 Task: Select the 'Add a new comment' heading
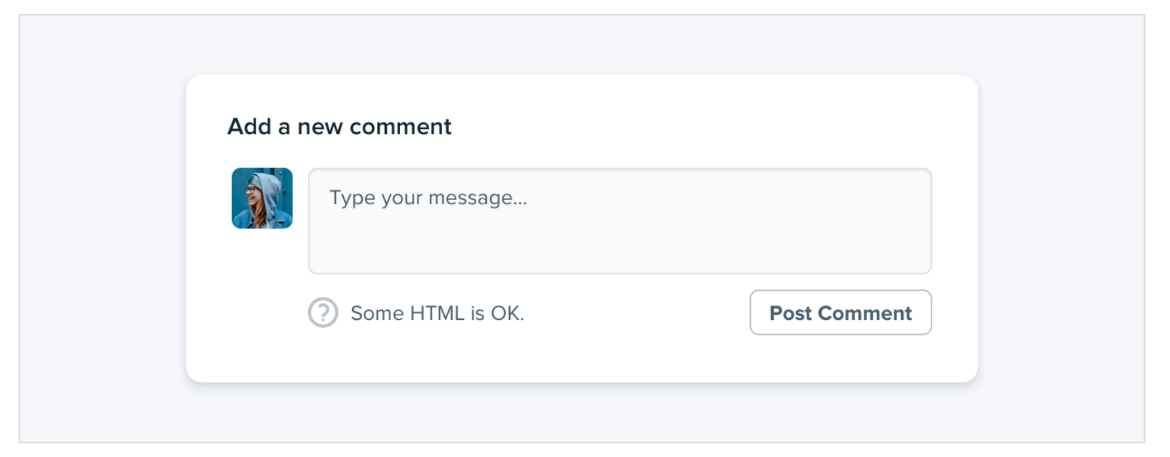[340, 127]
